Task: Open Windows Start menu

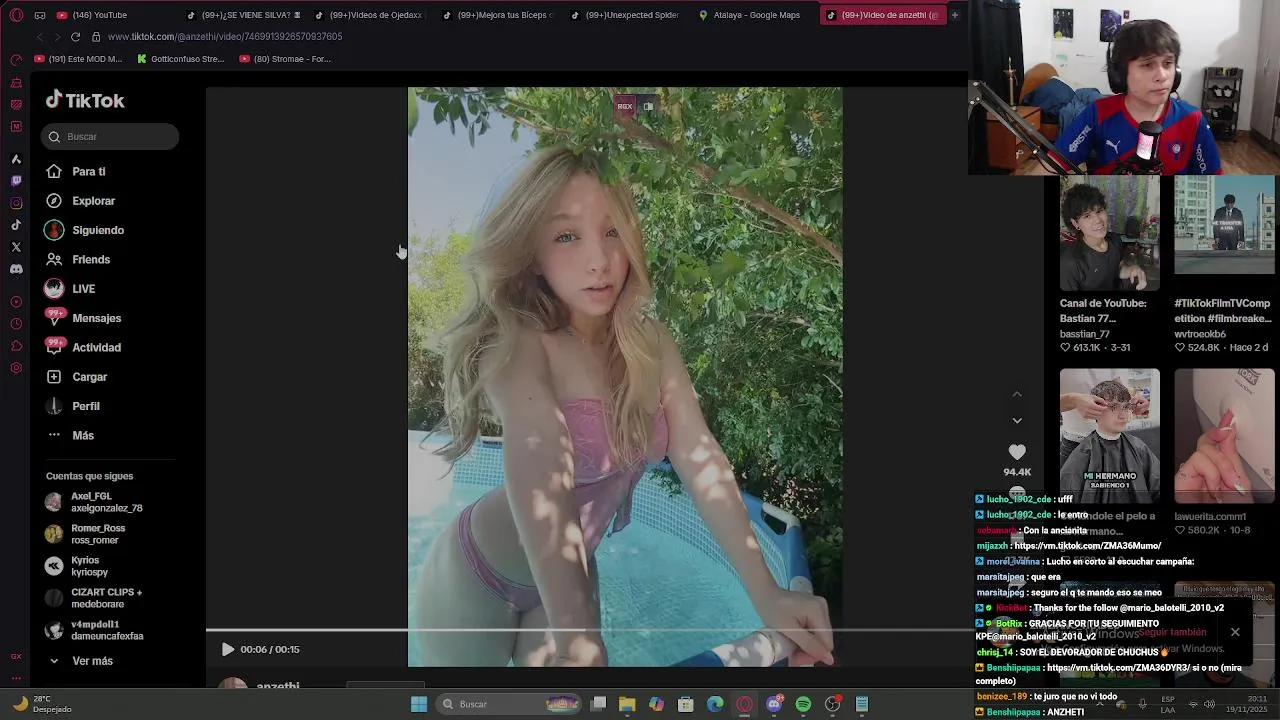Action: (x=419, y=704)
